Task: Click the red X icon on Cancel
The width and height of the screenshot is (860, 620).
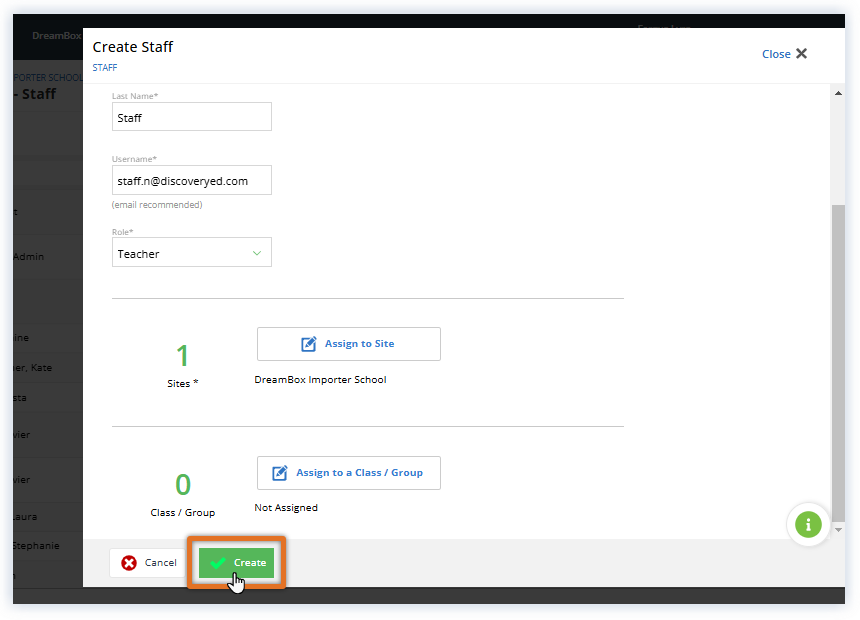Action: (129, 563)
